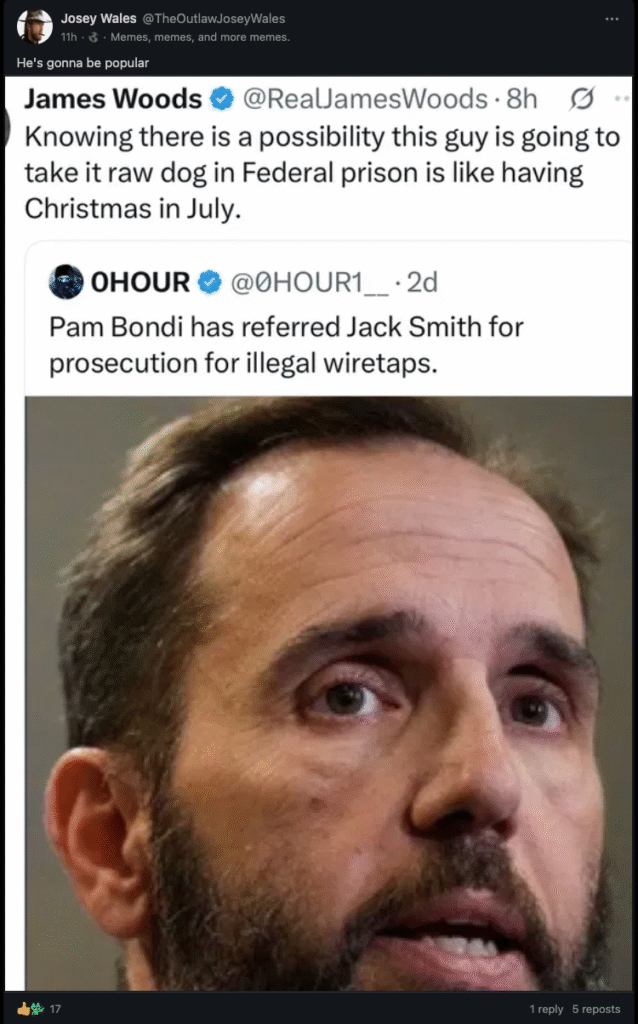This screenshot has height=1024, width=638.
Task: View the 1 reply link
Action: pyautogui.click(x=546, y=1009)
